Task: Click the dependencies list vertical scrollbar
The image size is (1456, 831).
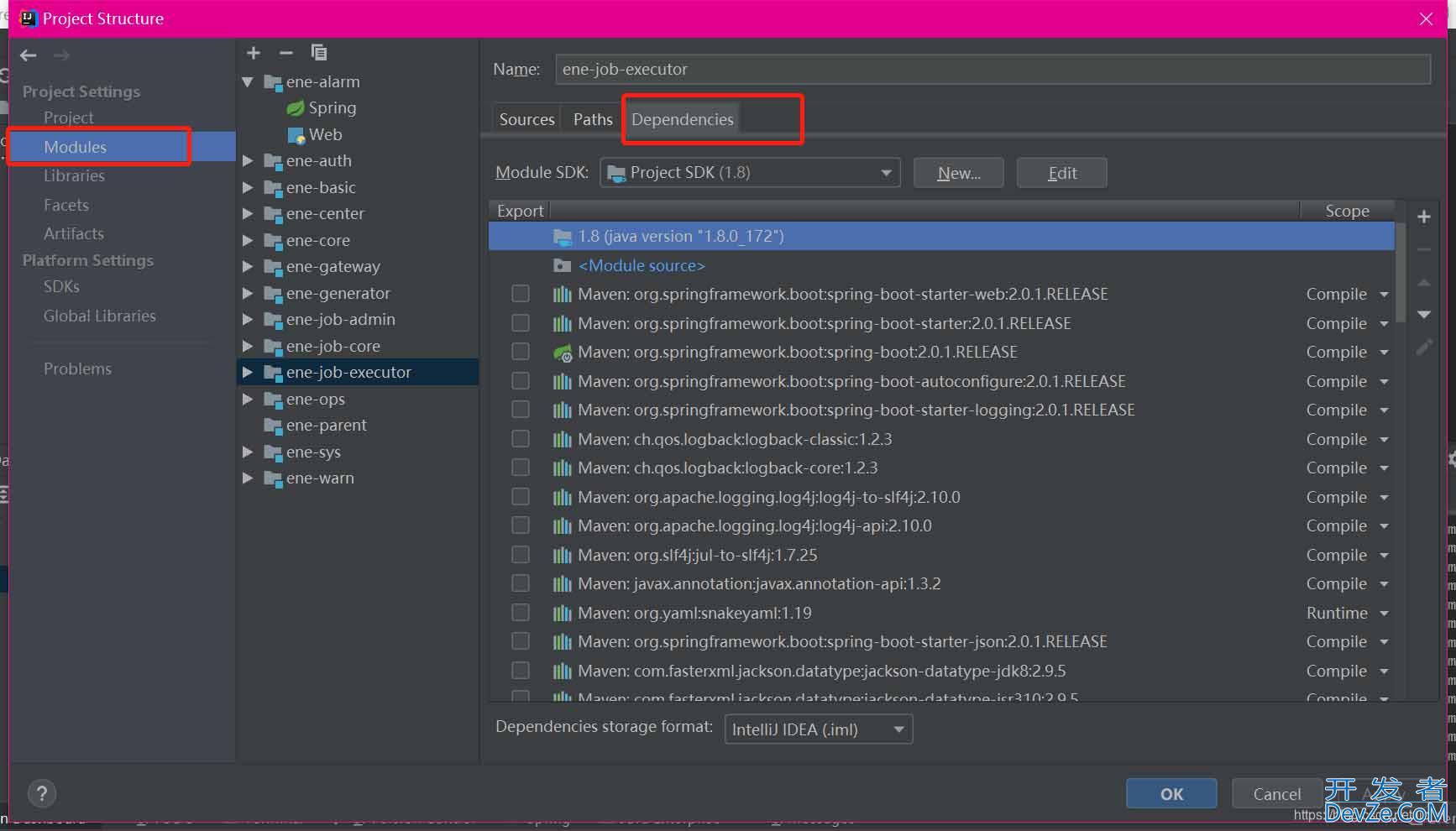Action: (x=1401, y=272)
